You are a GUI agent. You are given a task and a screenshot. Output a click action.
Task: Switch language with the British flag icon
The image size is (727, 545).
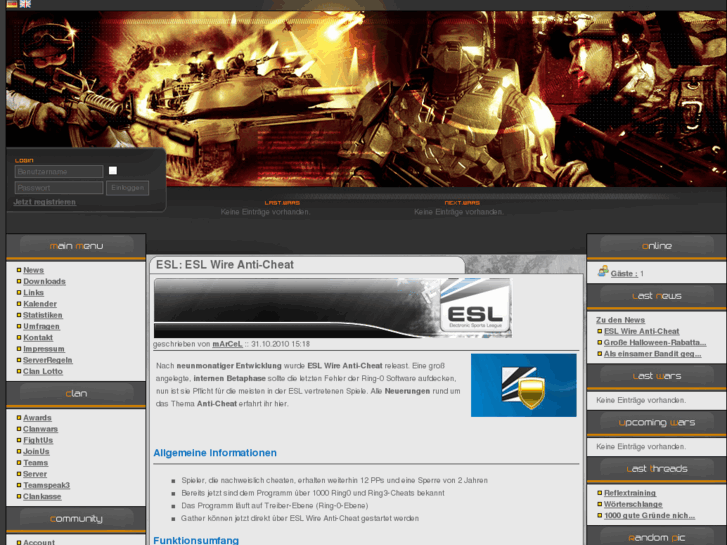26,4
